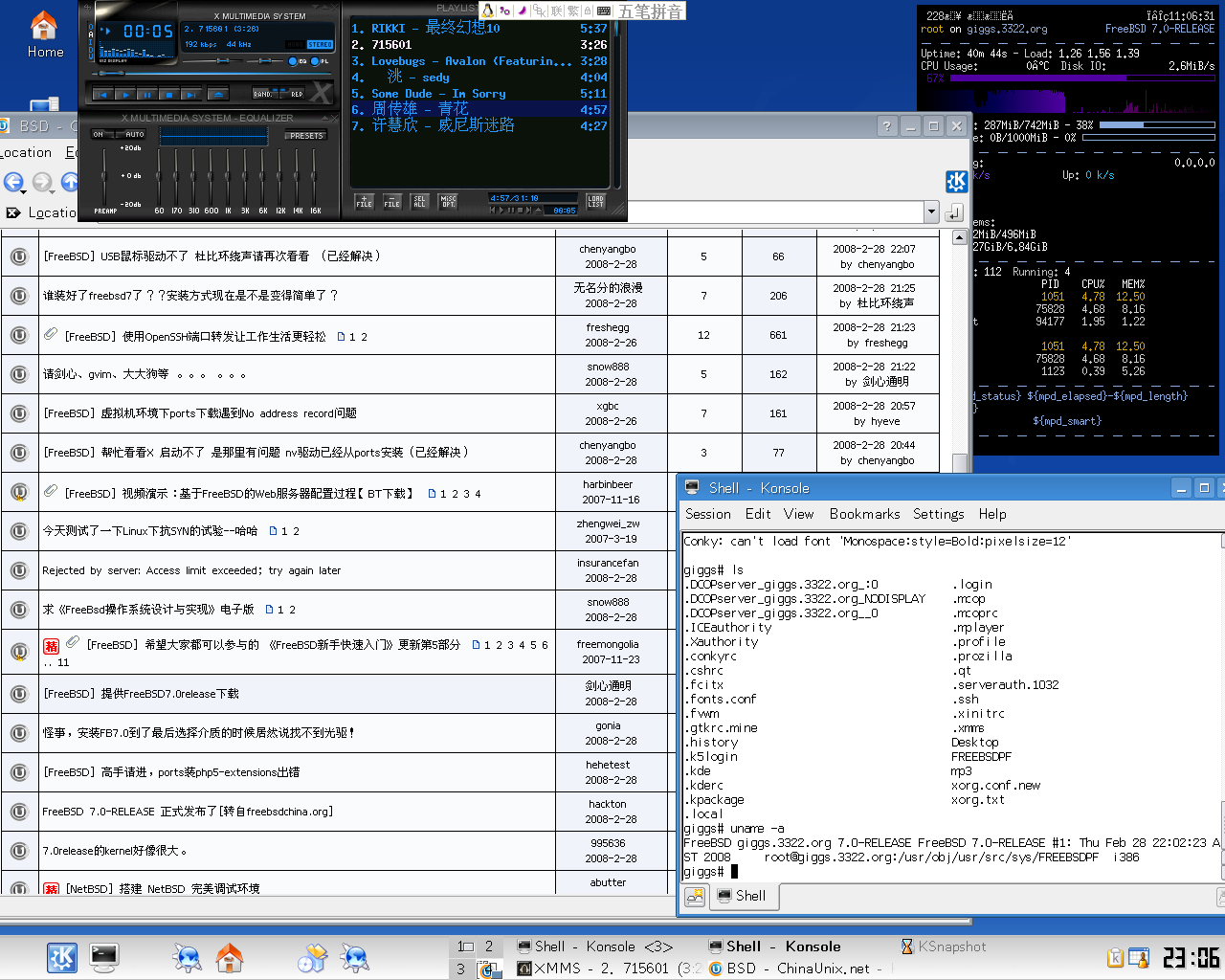Click the playlist remove FILE button
The image size is (1225, 980).
(x=392, y=201)
